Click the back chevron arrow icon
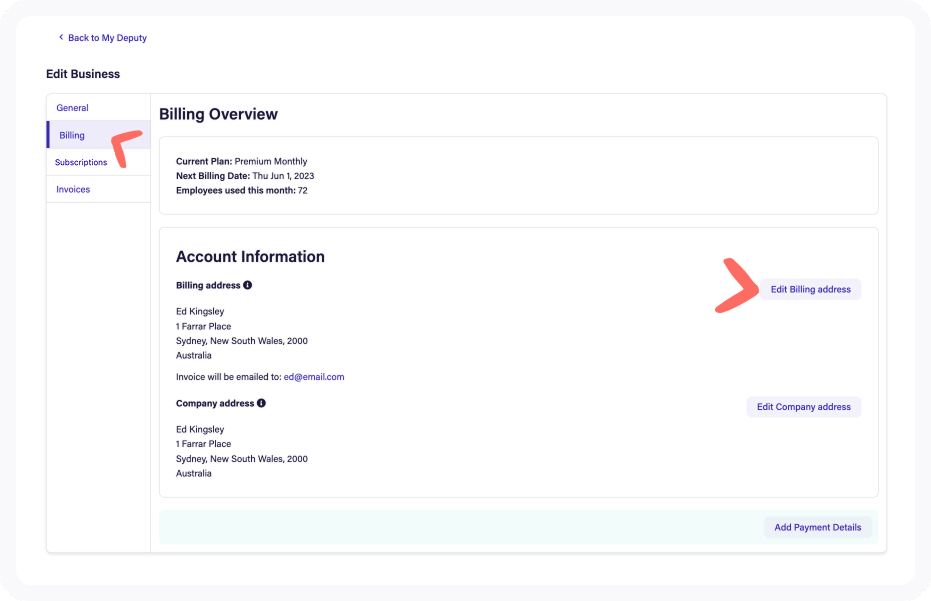The image size is (931, 601). click(x=61, y=38)
